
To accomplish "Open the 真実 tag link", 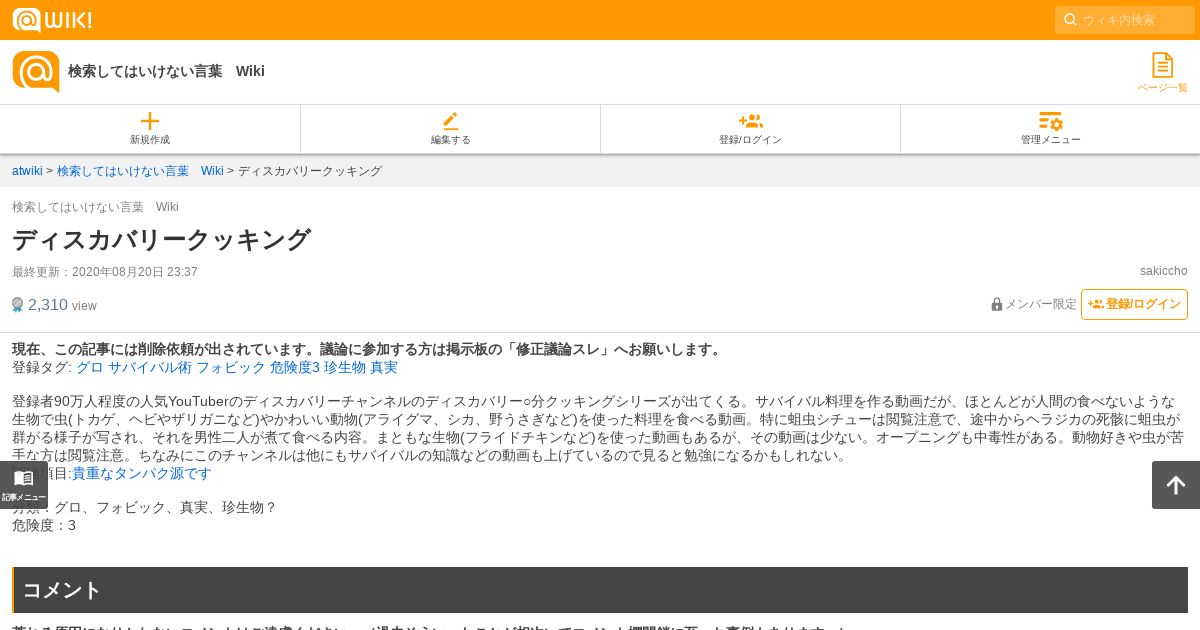I will 384,367.
